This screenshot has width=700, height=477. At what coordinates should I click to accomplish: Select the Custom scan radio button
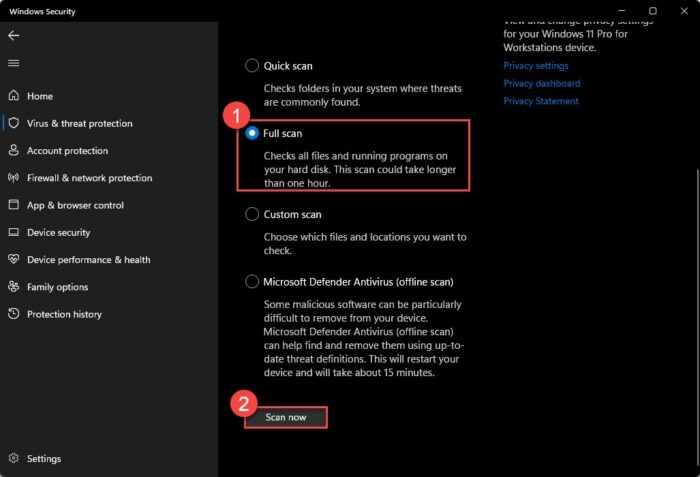coord(252,214)
